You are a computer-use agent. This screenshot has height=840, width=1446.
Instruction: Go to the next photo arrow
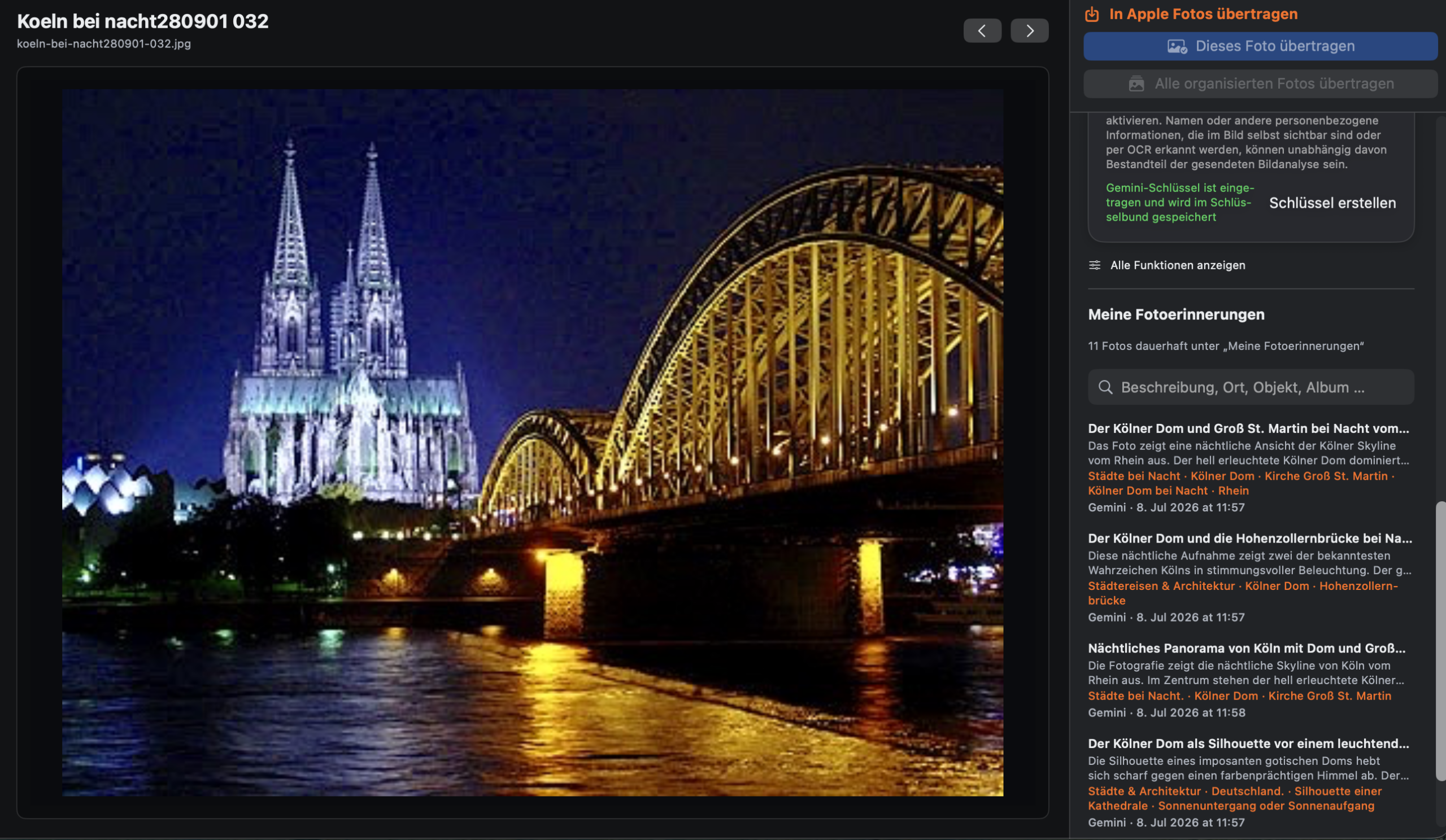tap(1029, 30)
